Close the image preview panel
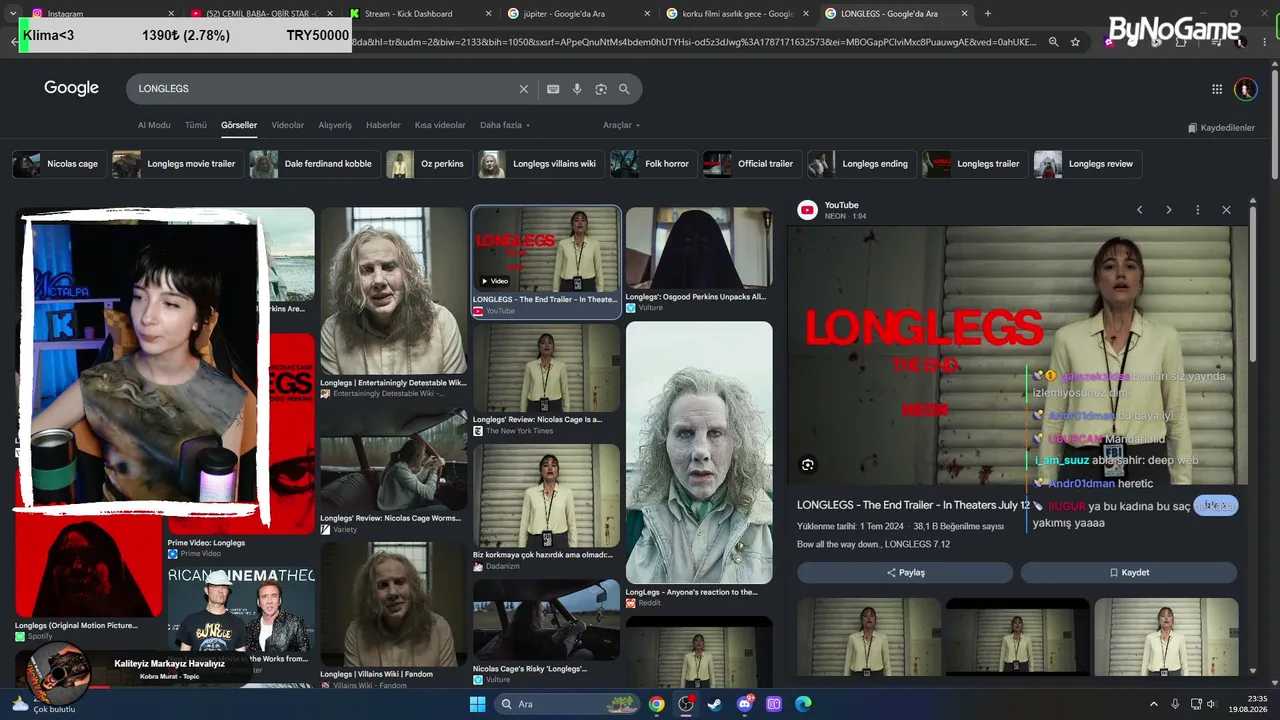Screen dimensions: 1280x720 1226,210
